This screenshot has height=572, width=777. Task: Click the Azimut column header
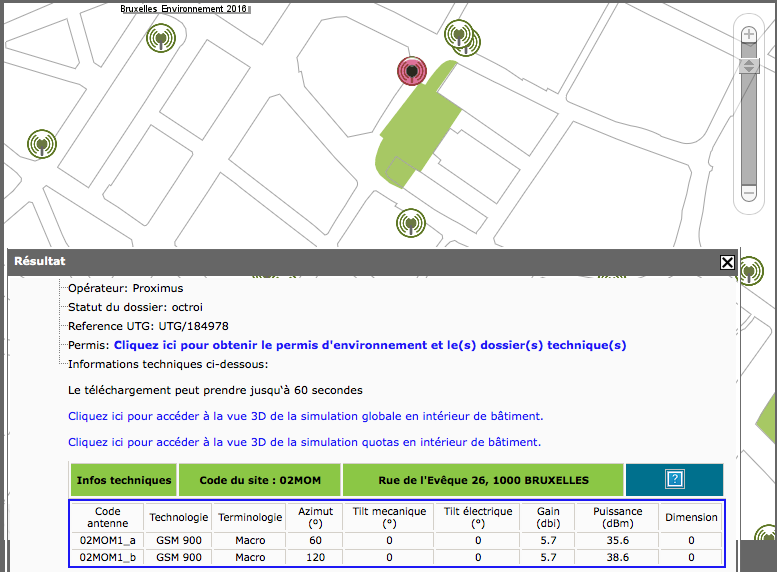[x=315, y=517]
